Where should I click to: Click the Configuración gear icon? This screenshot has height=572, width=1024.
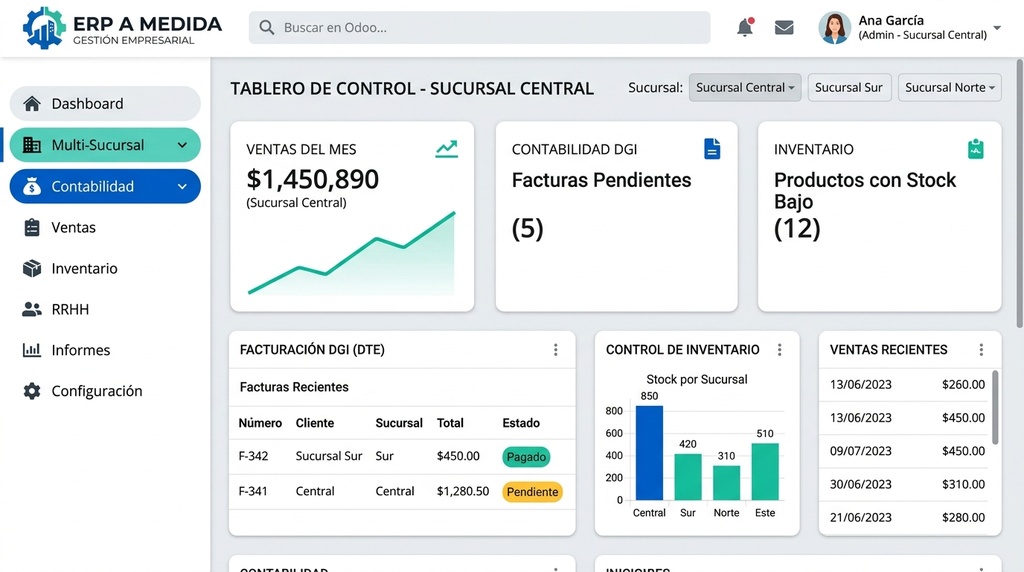(x=31, y=391)
